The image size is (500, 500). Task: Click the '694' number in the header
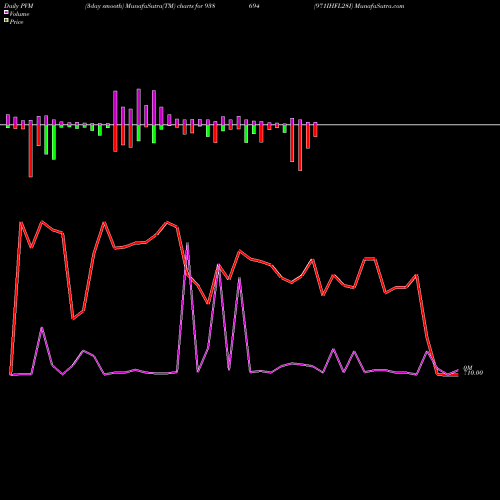[x=254, y=6]
